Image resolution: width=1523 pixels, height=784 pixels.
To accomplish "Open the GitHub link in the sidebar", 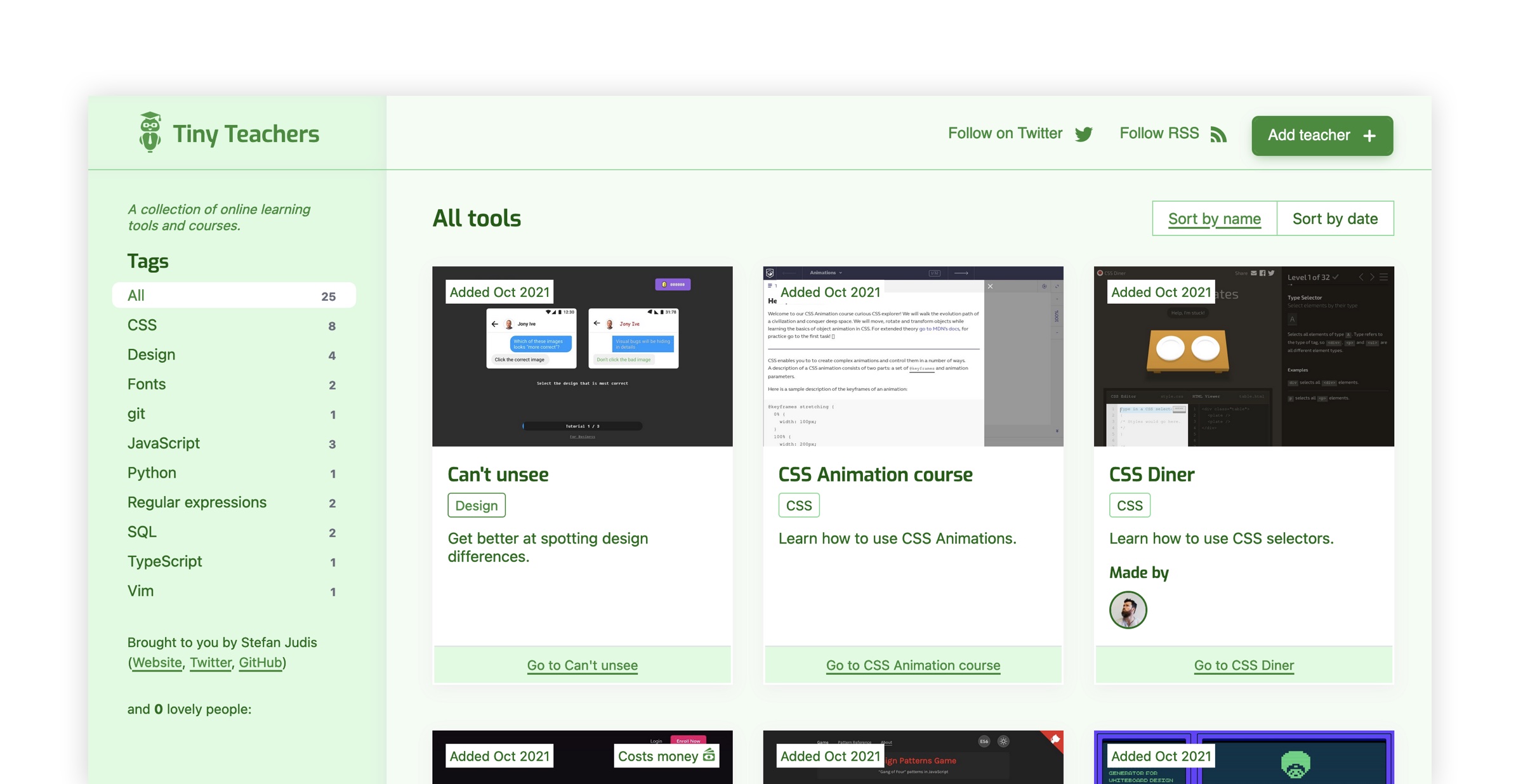I will coord(259,662).
